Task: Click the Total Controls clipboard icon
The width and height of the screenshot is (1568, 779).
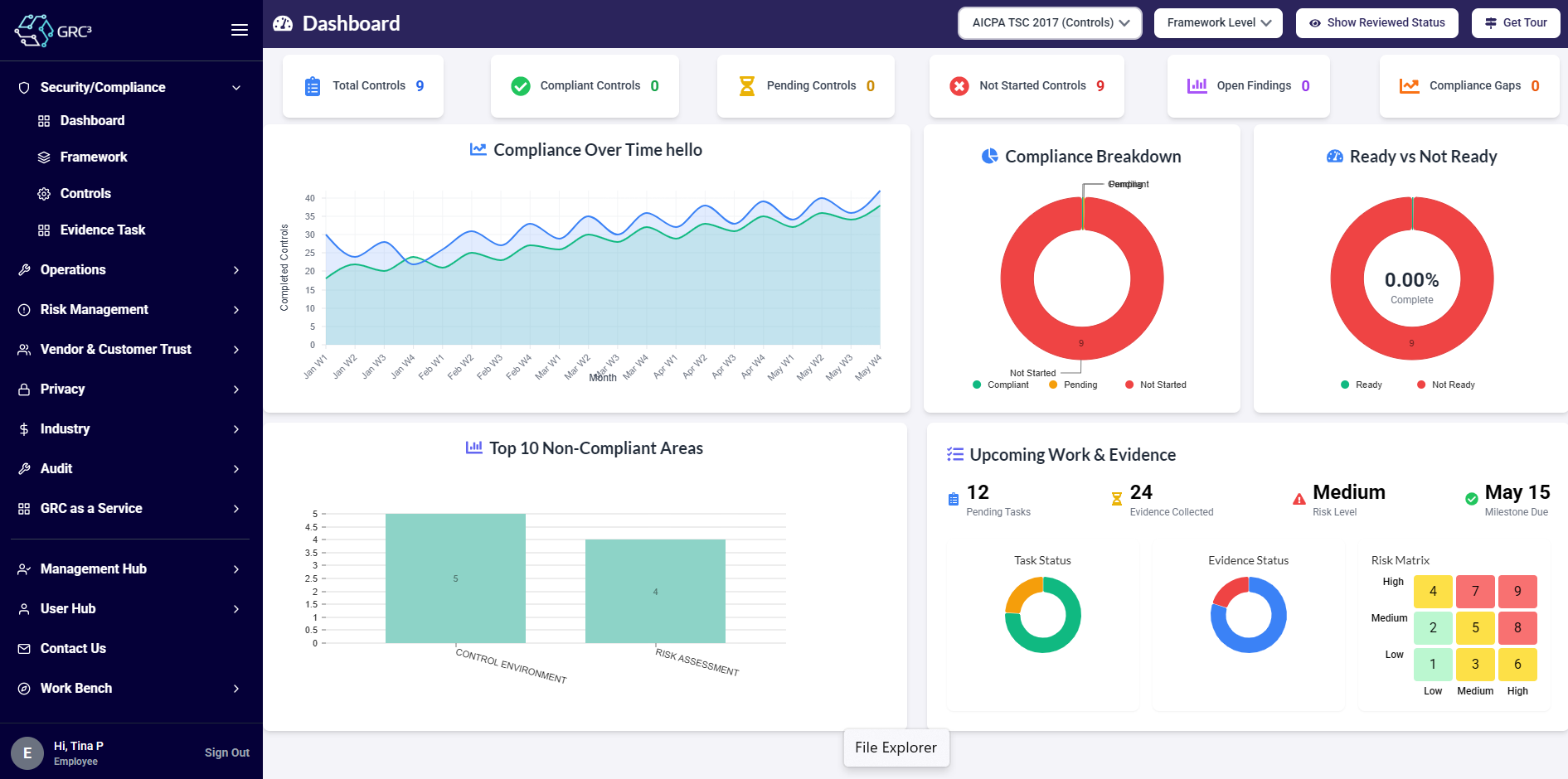Action: (312, 85)
